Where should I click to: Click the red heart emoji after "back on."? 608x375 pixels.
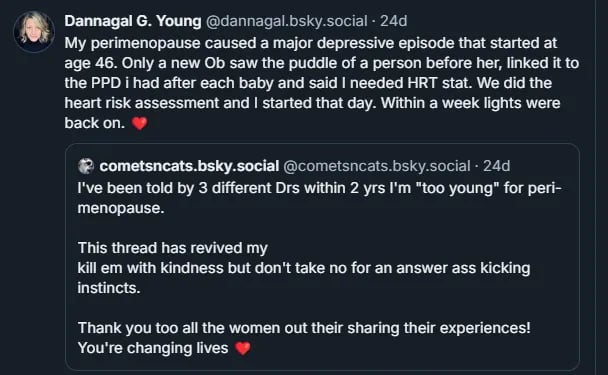(x=140, y=123)
